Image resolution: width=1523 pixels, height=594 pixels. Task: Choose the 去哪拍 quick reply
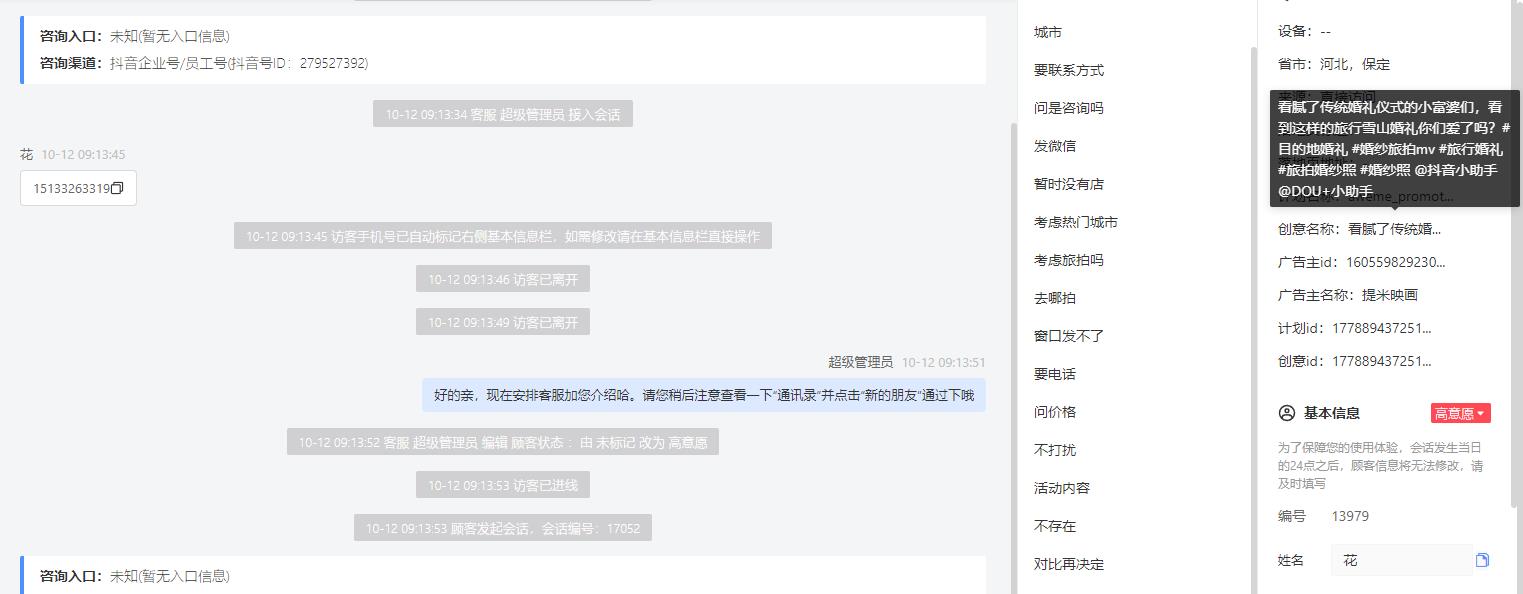click(x=1055, y=298)
